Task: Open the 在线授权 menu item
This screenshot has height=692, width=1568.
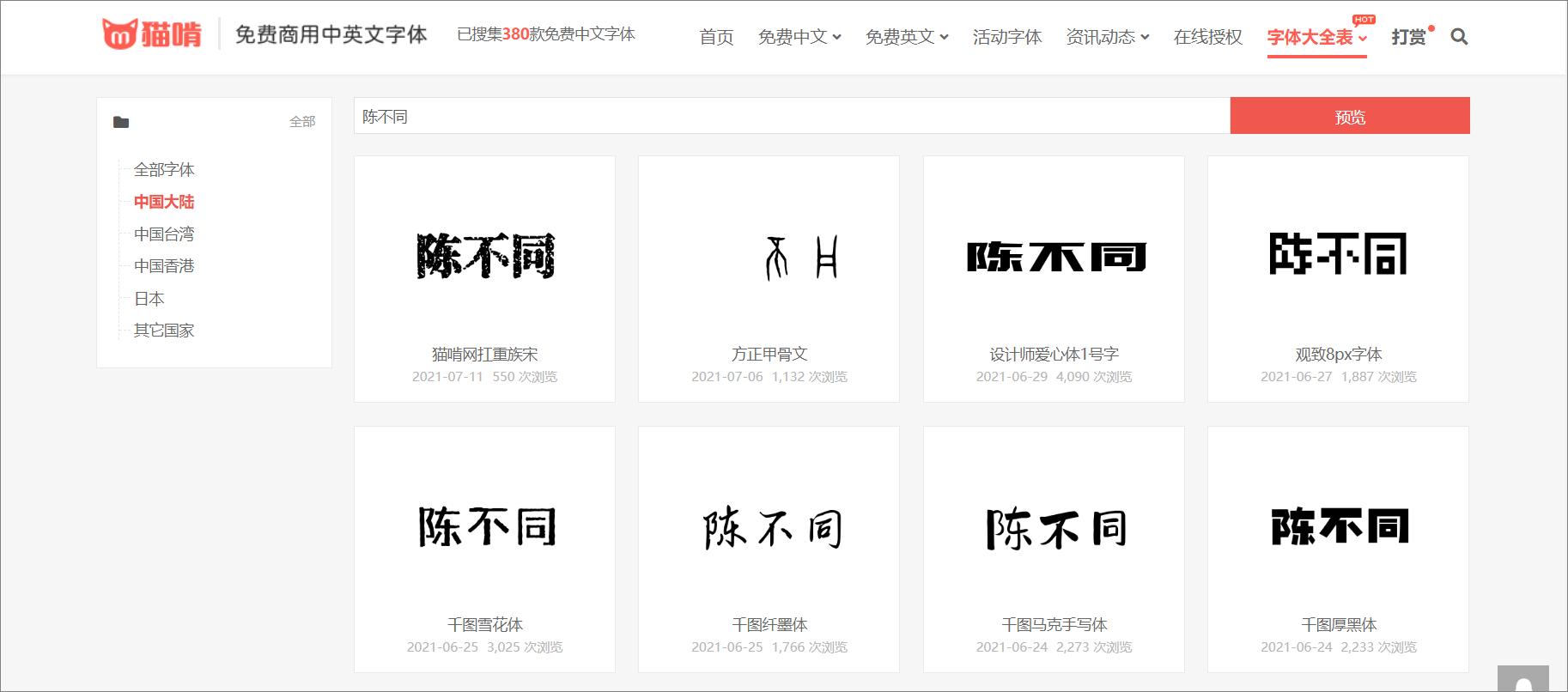Action: point(1208,37)
